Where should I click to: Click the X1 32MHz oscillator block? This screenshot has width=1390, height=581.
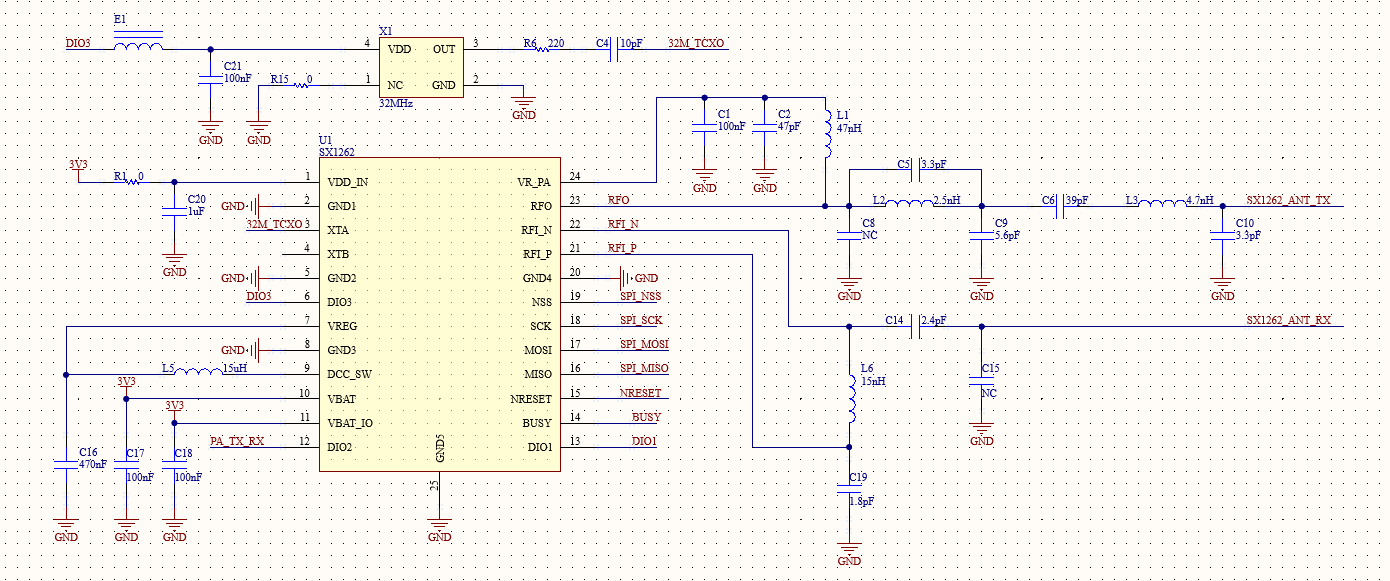(x=421, y=67)
